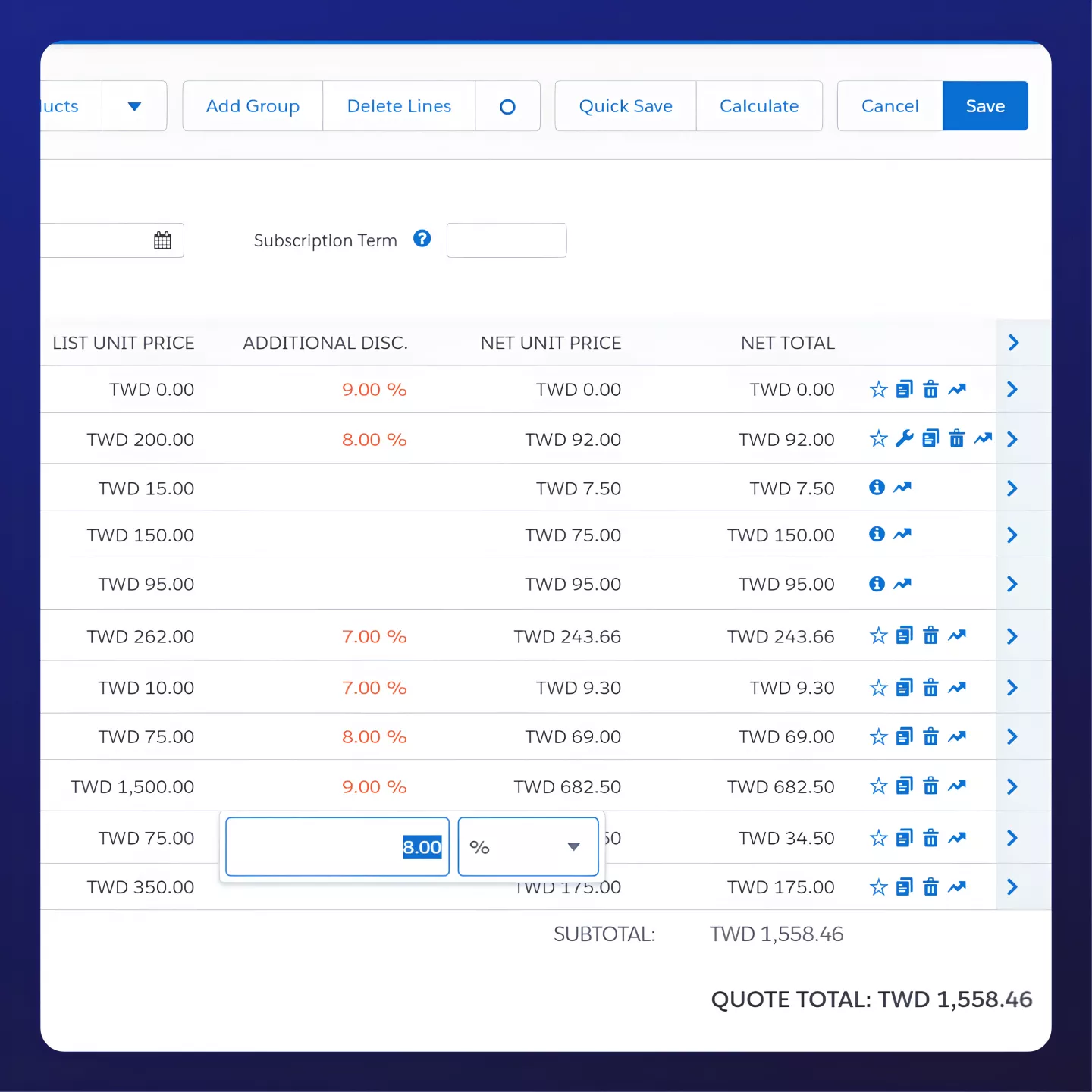Click the Subscription Term input field
This screenshot has height=1092, width=1092.
tap(506, 240)
